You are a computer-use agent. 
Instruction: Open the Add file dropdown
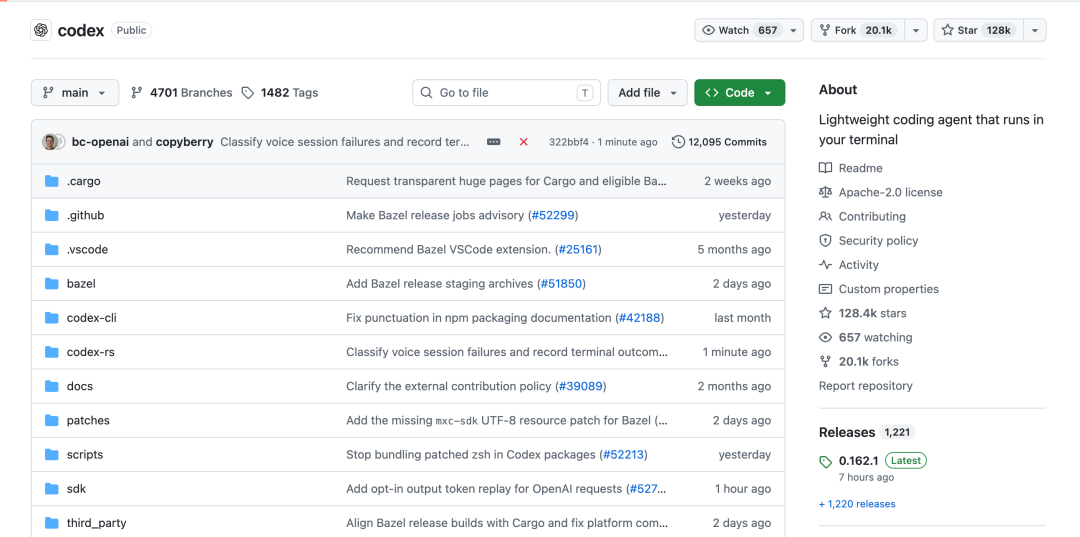(x=647, y=92)
